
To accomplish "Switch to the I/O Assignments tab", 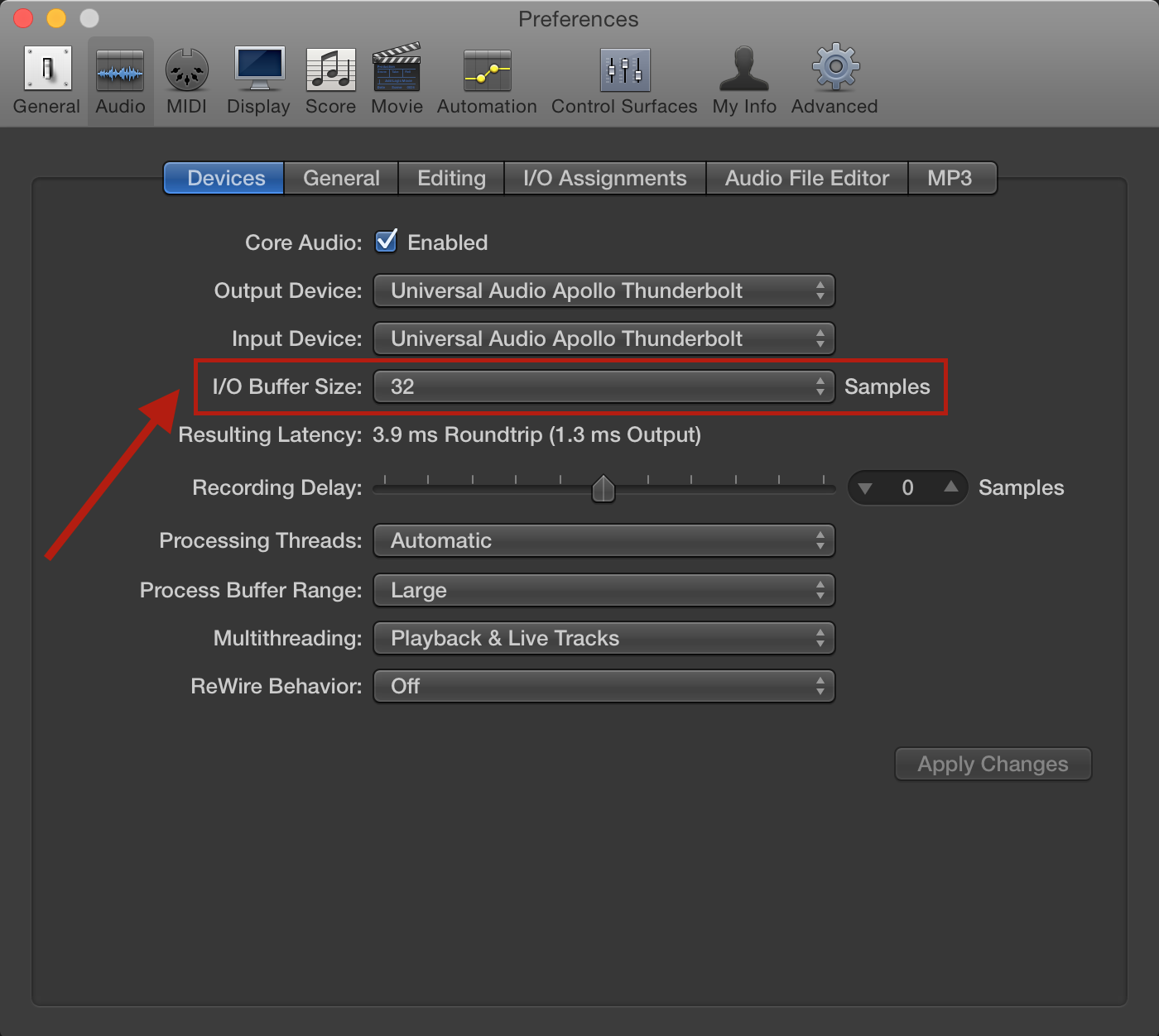I will (604, 178).
